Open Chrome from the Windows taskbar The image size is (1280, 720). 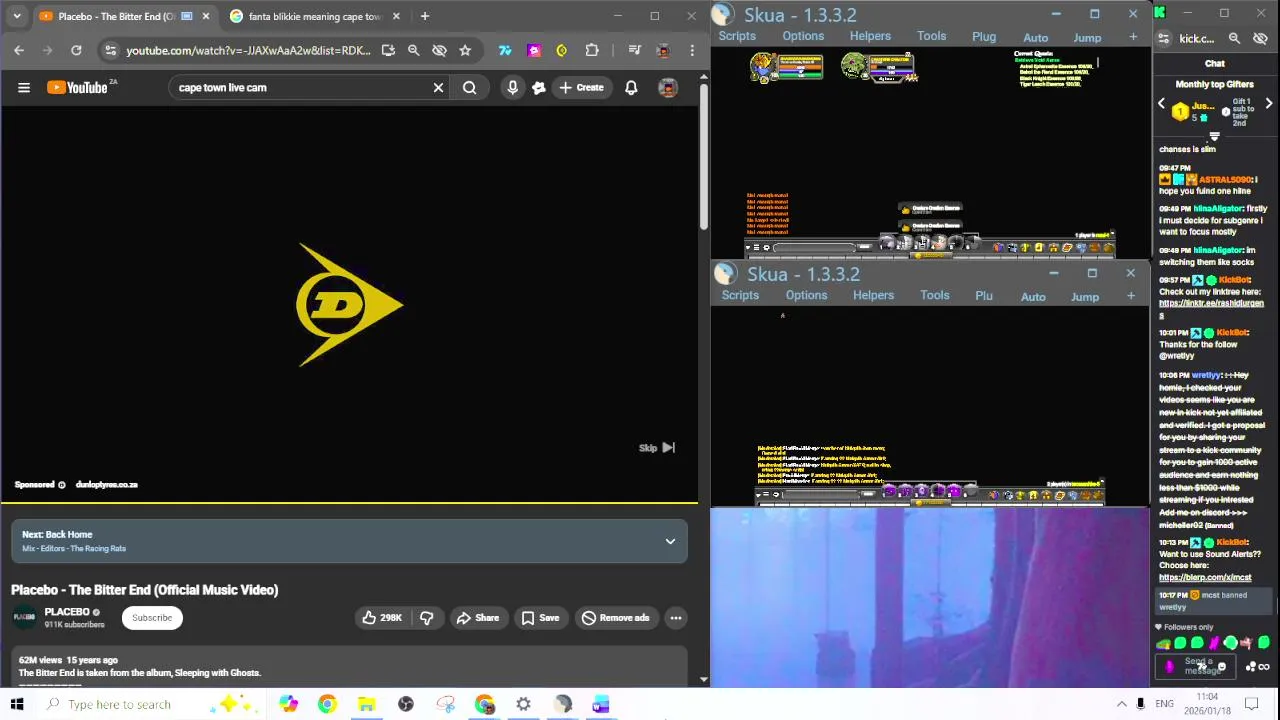[327, 704]
